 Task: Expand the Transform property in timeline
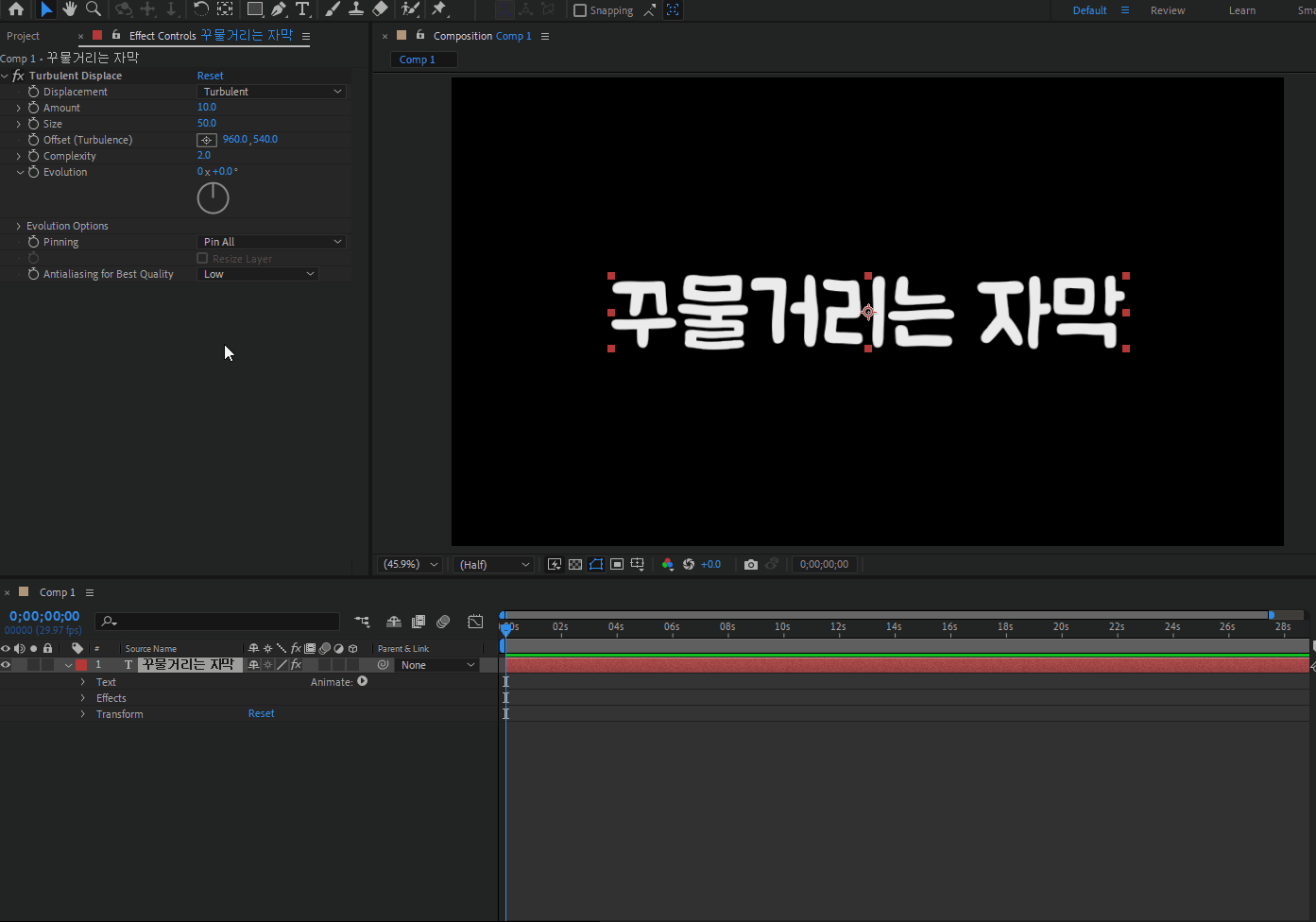click(x=82, y=714)
